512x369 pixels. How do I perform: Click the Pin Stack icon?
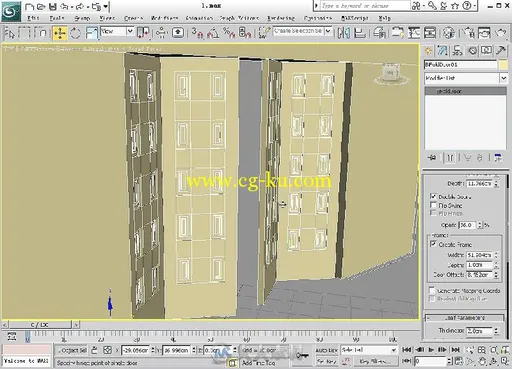click(432, 158)
